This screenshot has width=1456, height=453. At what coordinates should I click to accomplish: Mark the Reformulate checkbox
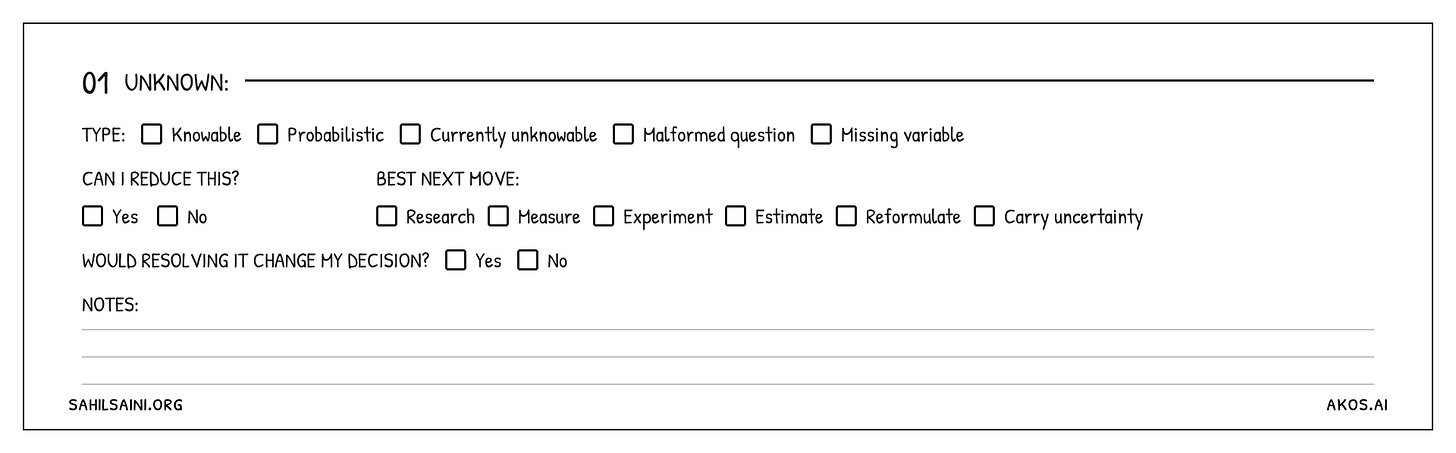point(846,216)
